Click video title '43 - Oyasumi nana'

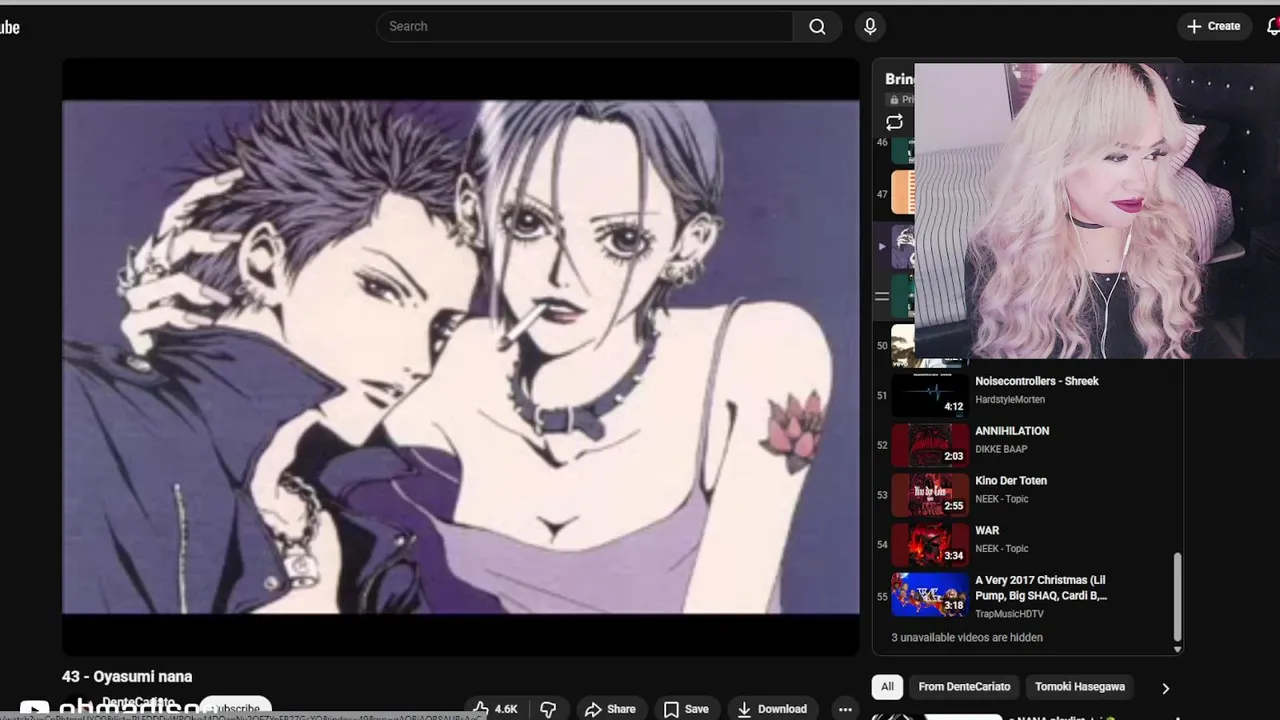pos(127,677)
